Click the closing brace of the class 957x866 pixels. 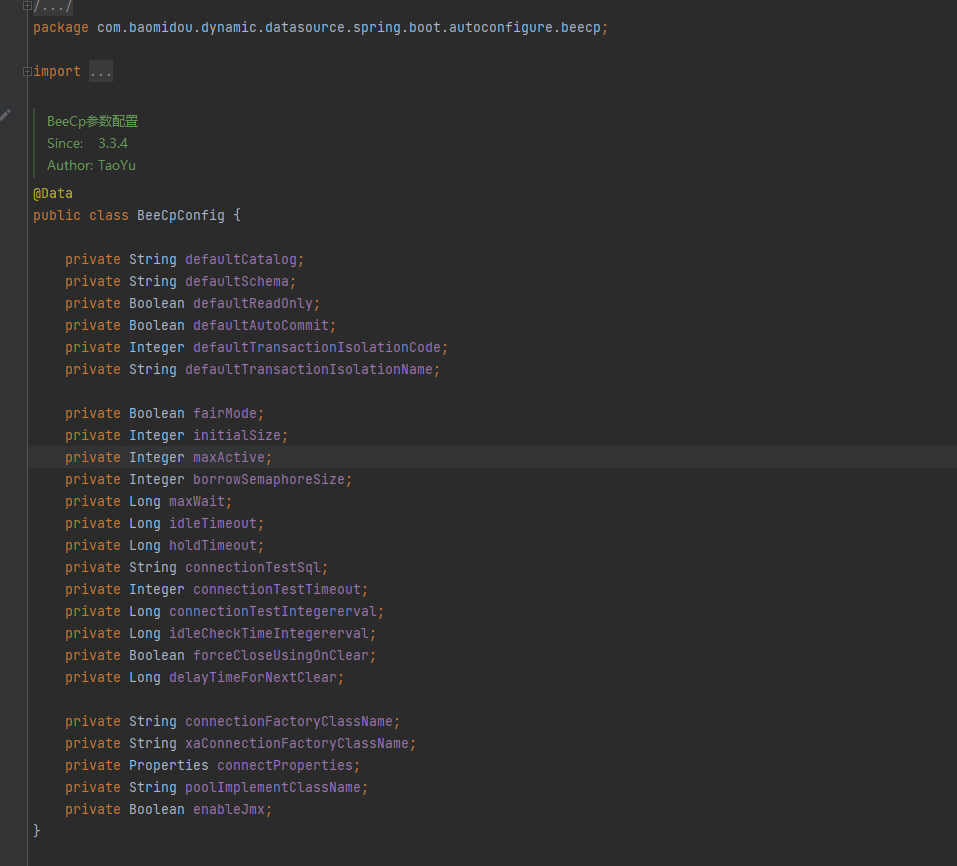(37, 830)
